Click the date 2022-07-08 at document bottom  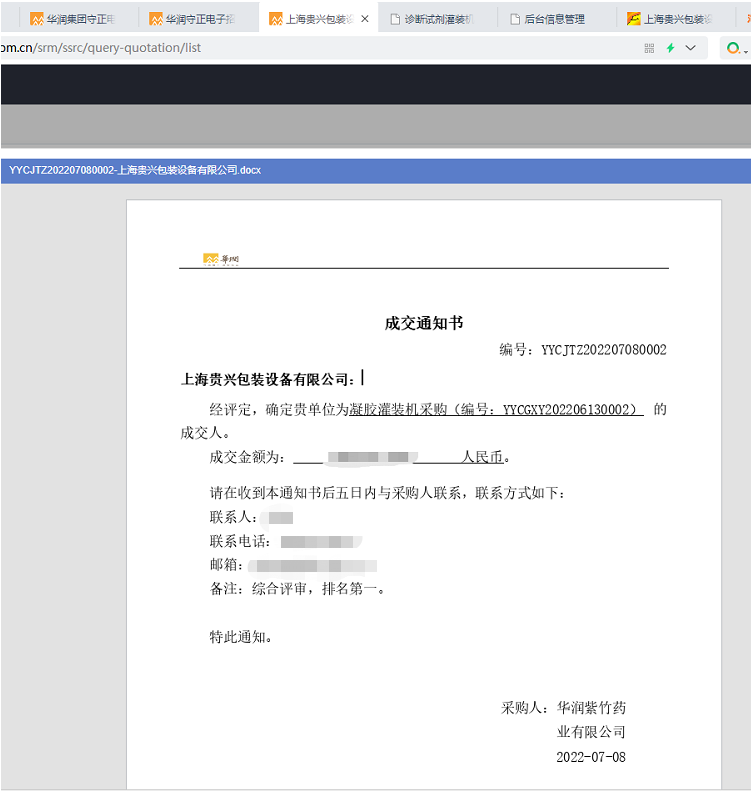click(590, 757)
